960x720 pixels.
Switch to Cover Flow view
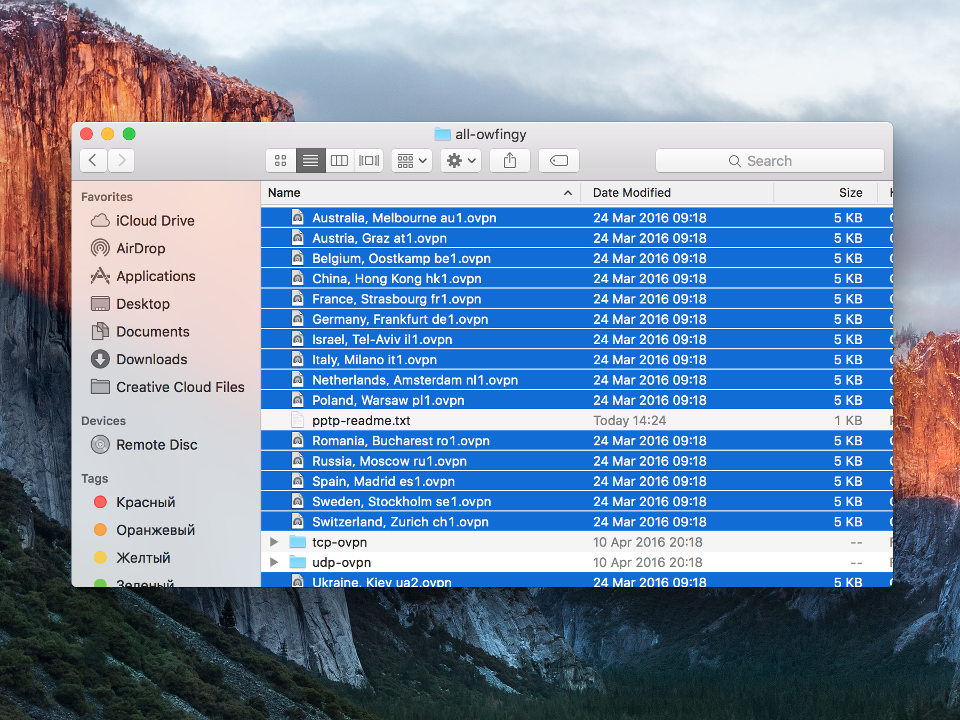pos(369,160)
